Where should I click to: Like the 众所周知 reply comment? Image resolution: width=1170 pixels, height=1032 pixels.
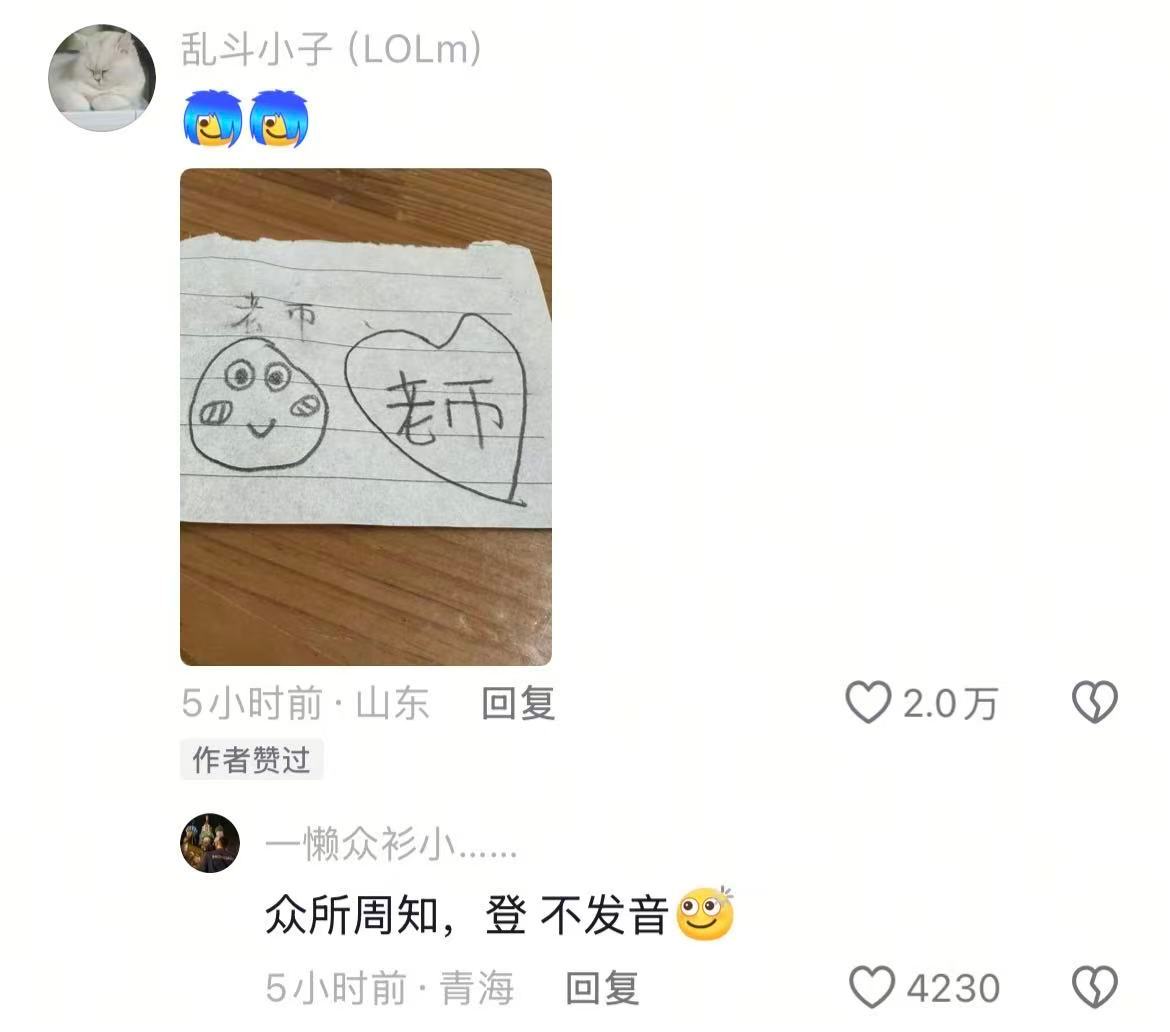872,987
